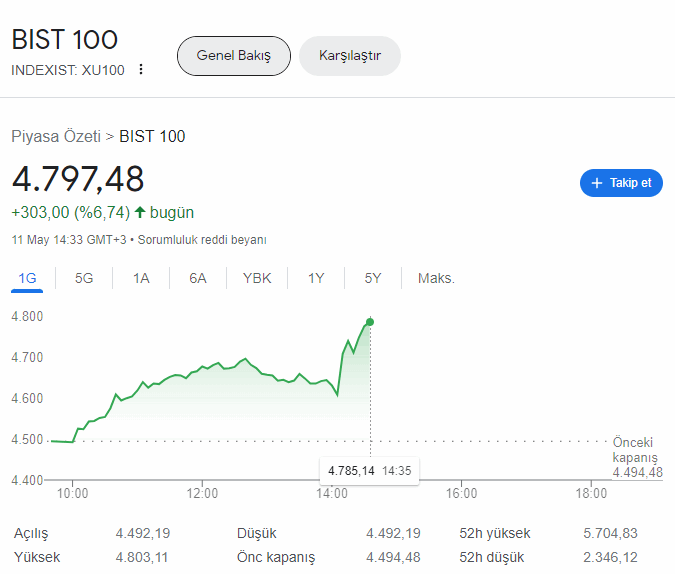The width and height of the screenshot is (675, 574).
Task: Click the 52h yüksek label
Action: [x=495, y=534]
